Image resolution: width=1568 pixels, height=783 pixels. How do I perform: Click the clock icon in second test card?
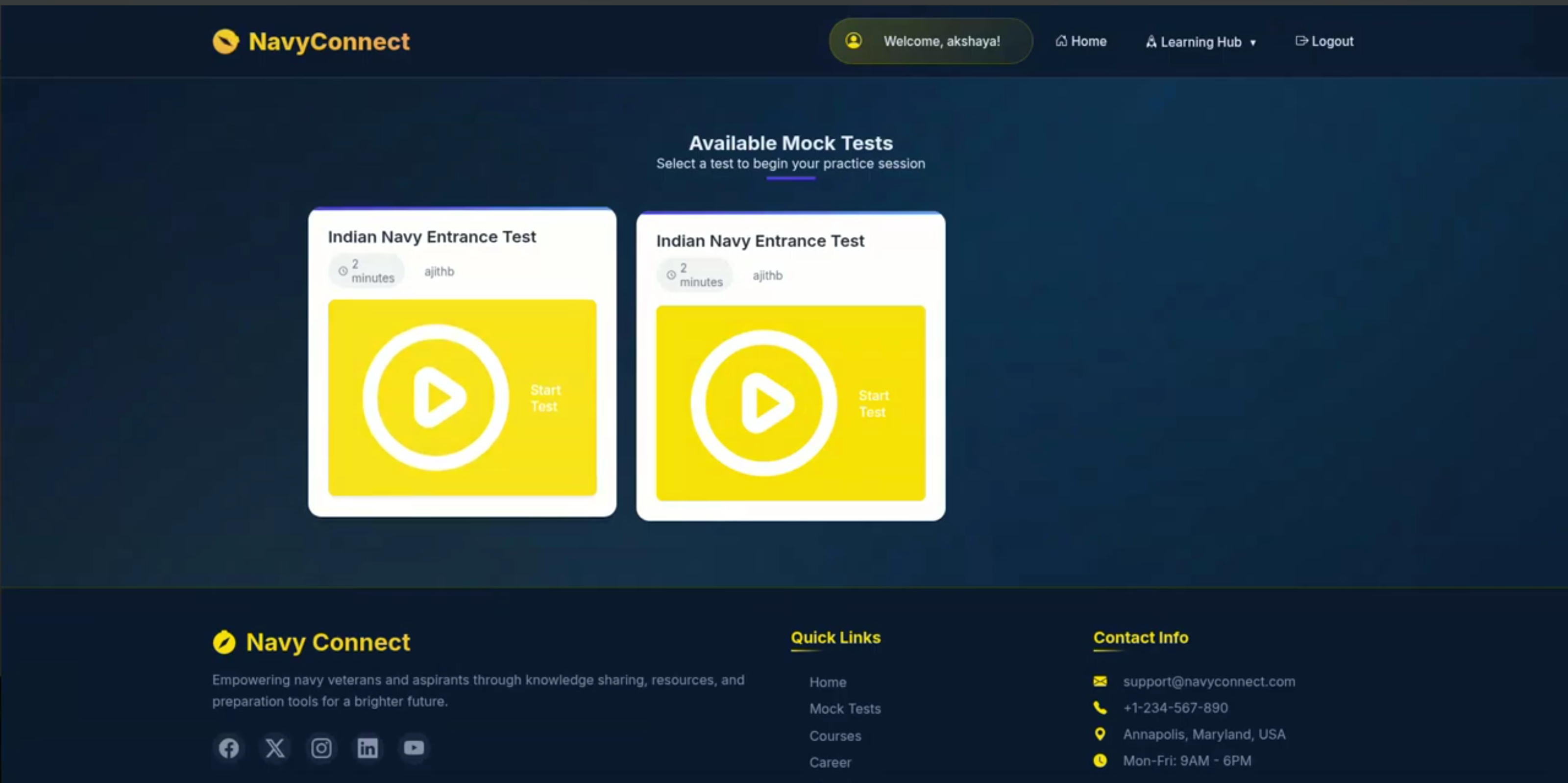tap(671, 275)
